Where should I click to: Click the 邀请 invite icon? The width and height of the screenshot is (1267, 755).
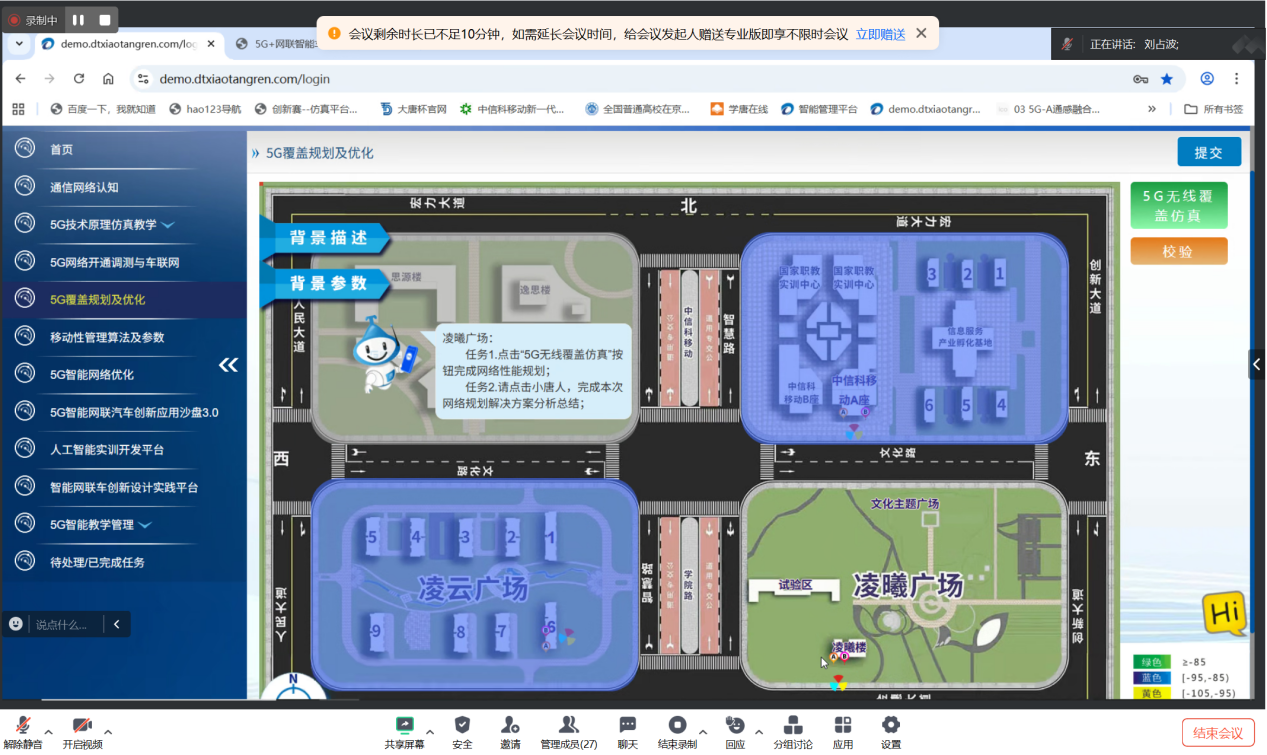[510, 729]
